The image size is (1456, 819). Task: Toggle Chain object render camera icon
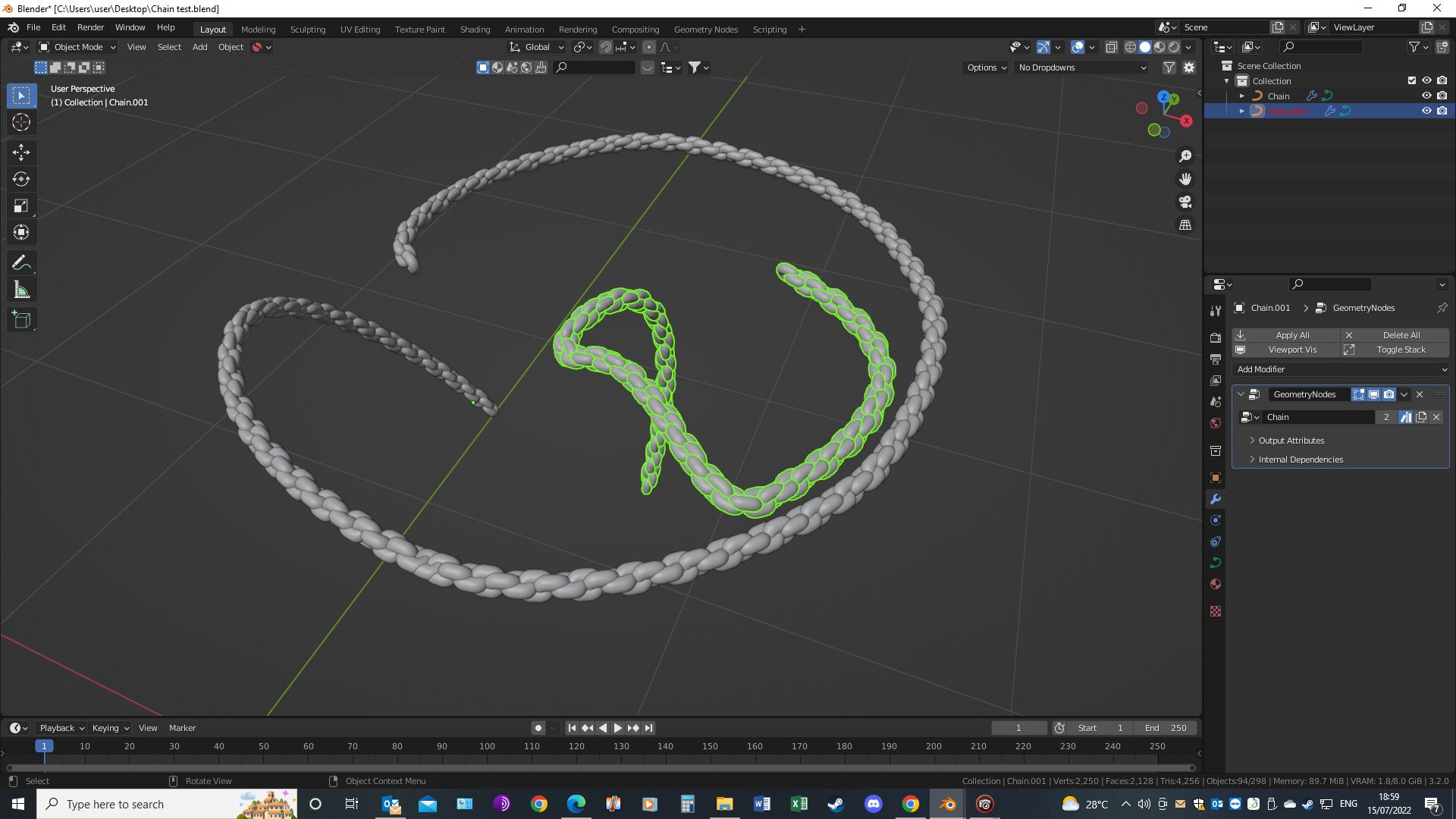tap(1442, 96)
